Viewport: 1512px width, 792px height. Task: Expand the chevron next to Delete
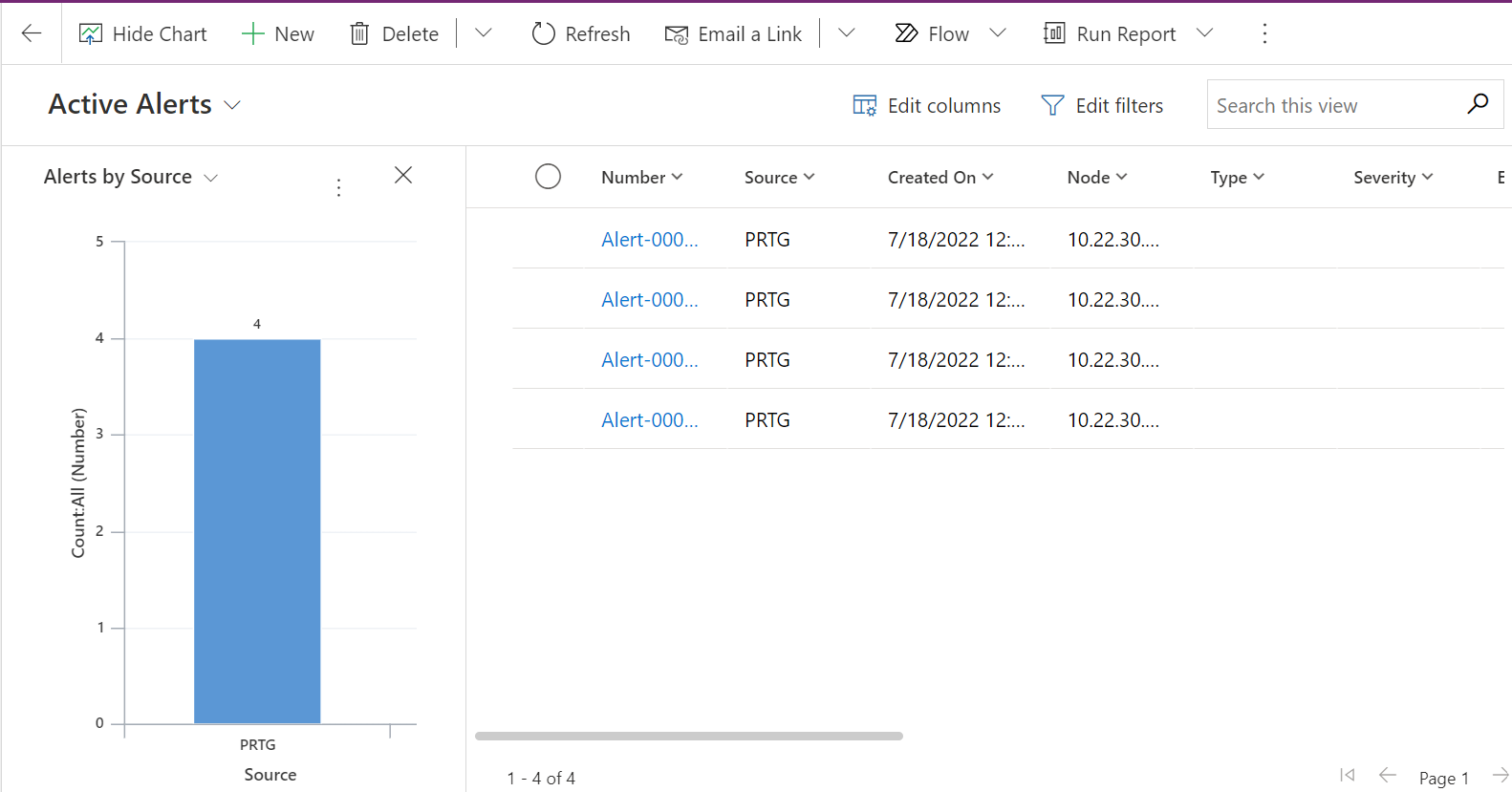(x=484, y=33)
